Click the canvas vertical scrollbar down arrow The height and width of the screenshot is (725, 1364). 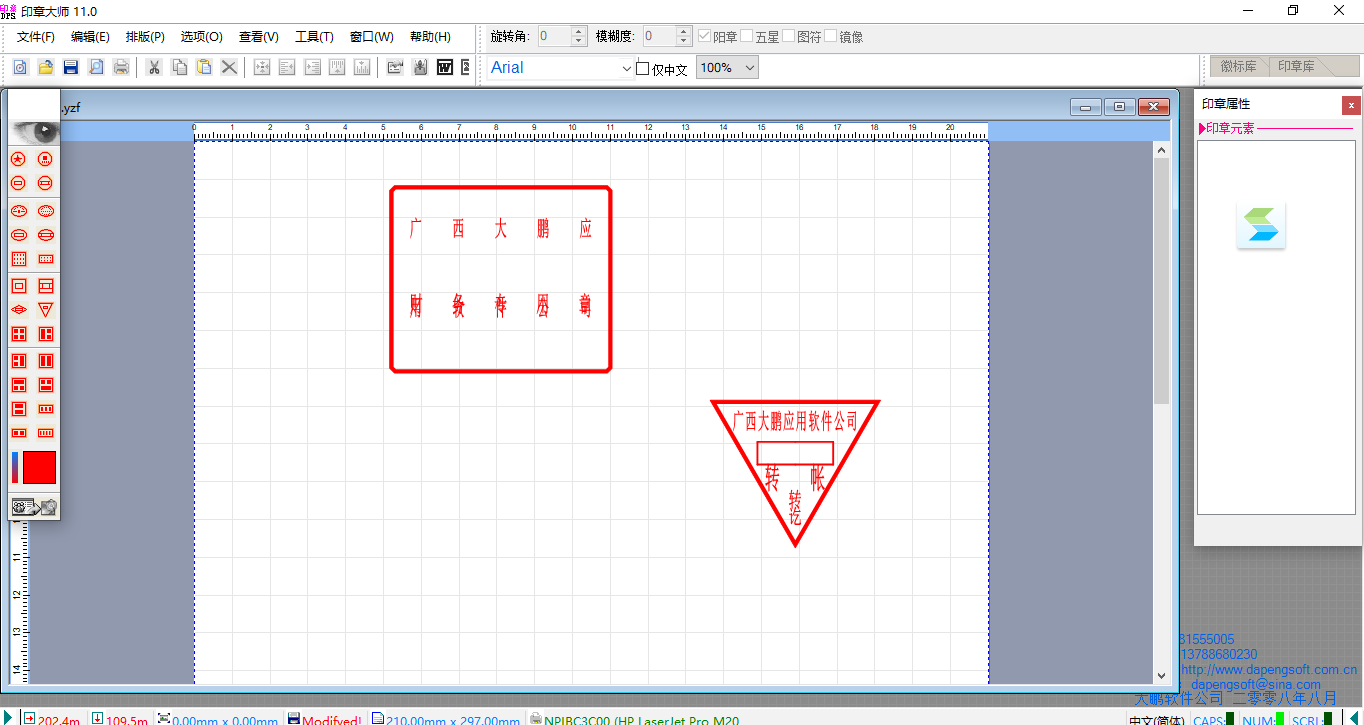1161,676
